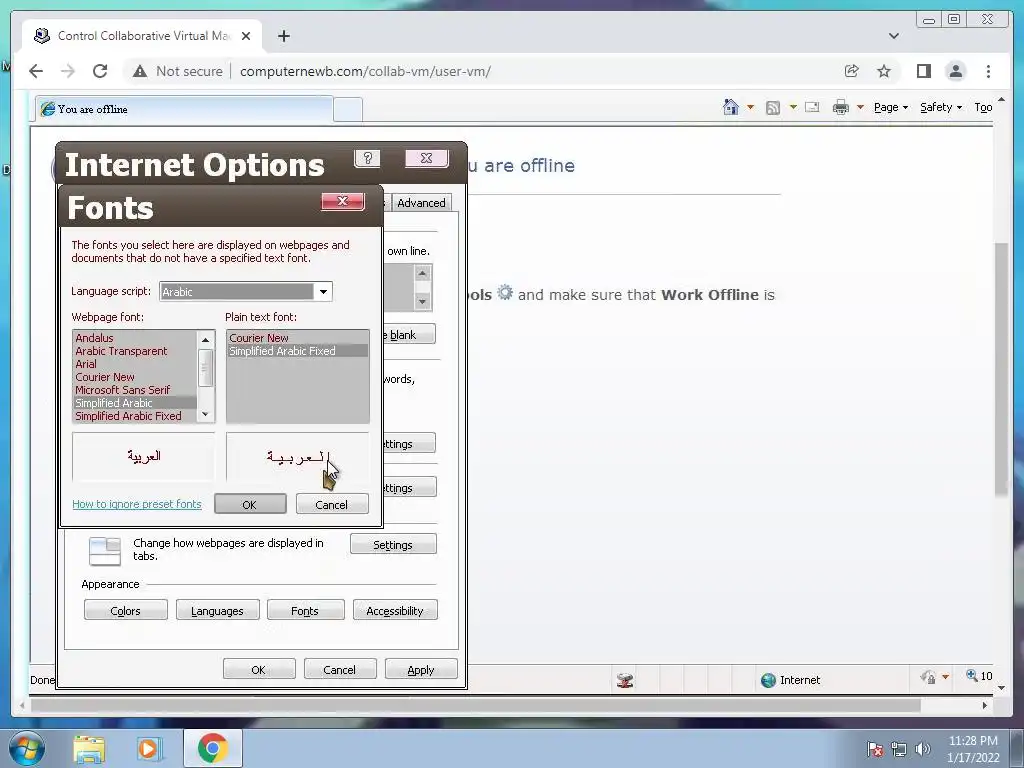Select Courier New in webpage font list
The width and height of the screenshot is (1024, 768).
[135, 377]
